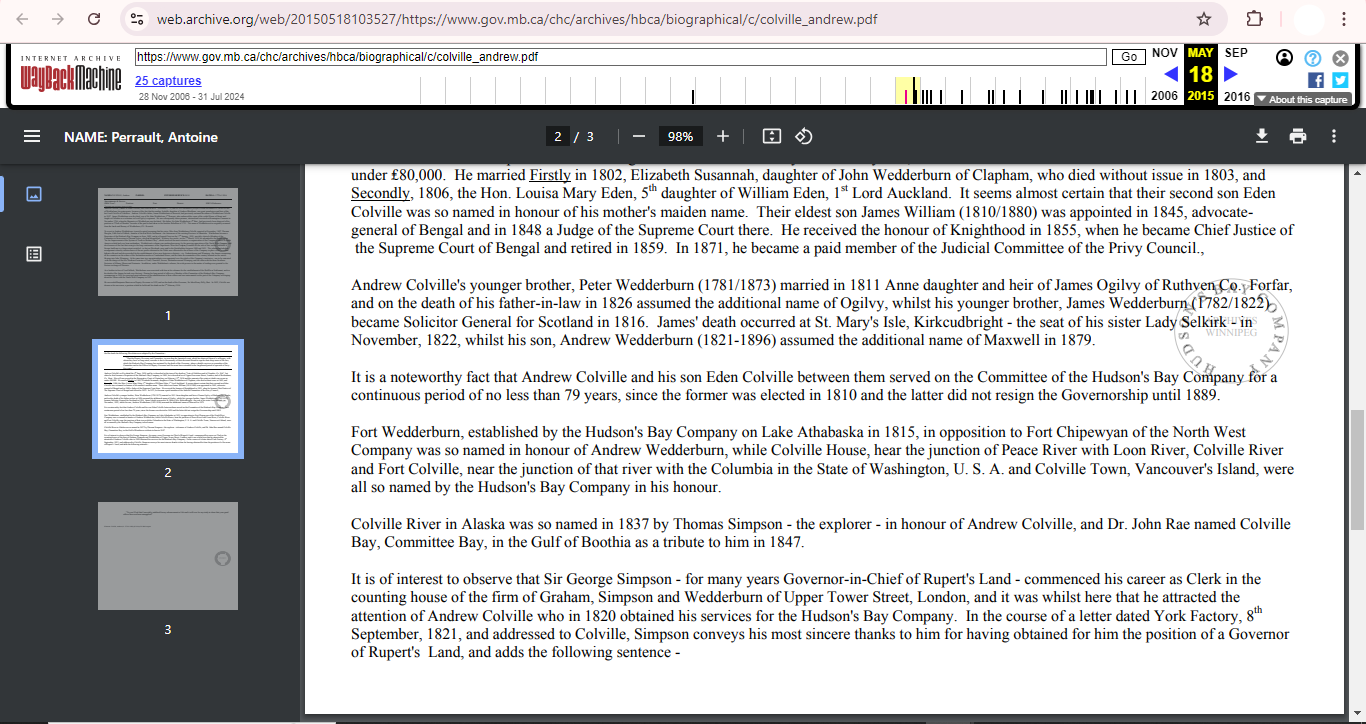Show thumbnails view in sidebar
Viewport: 1366px width, 724px height.
(x=33, y=194)
